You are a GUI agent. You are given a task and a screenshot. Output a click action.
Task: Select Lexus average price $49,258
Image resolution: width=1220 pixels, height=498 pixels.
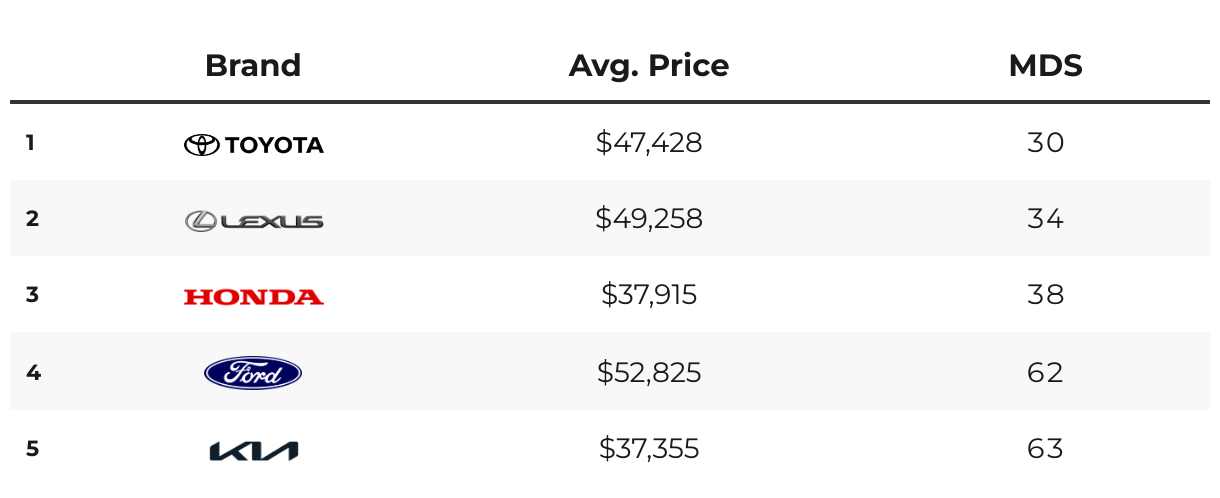pos(649,219)
